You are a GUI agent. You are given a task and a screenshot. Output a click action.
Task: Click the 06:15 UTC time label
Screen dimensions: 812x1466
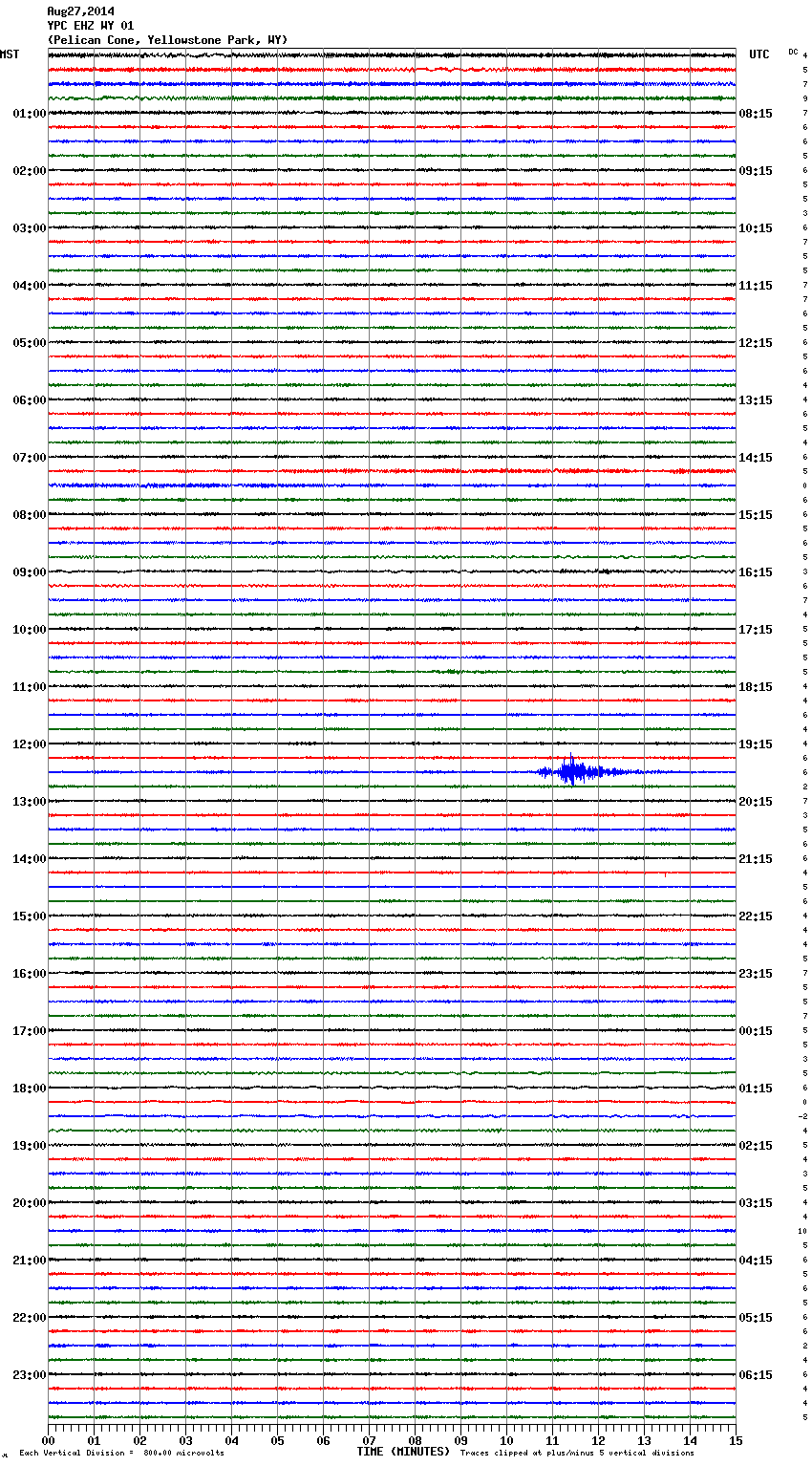[x=756, y=1375]
